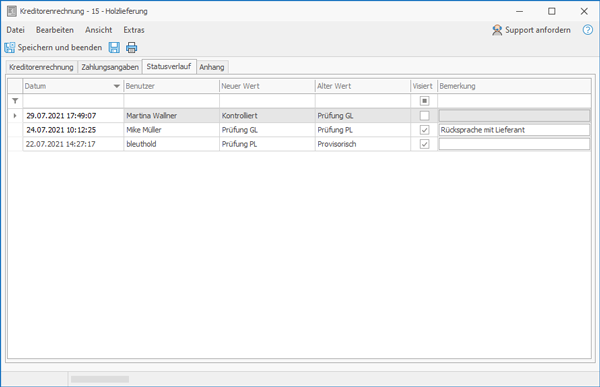Image resolution: width=600 pixels, height=387 pixels.
Task: Click the save disk icon in toolbar
Action: click(x=114, y=47)
